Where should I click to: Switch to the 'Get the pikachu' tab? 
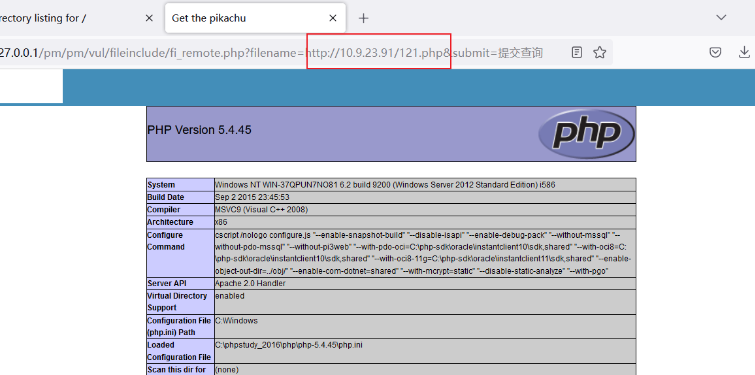pyautogui.click(x=255, y=18)
